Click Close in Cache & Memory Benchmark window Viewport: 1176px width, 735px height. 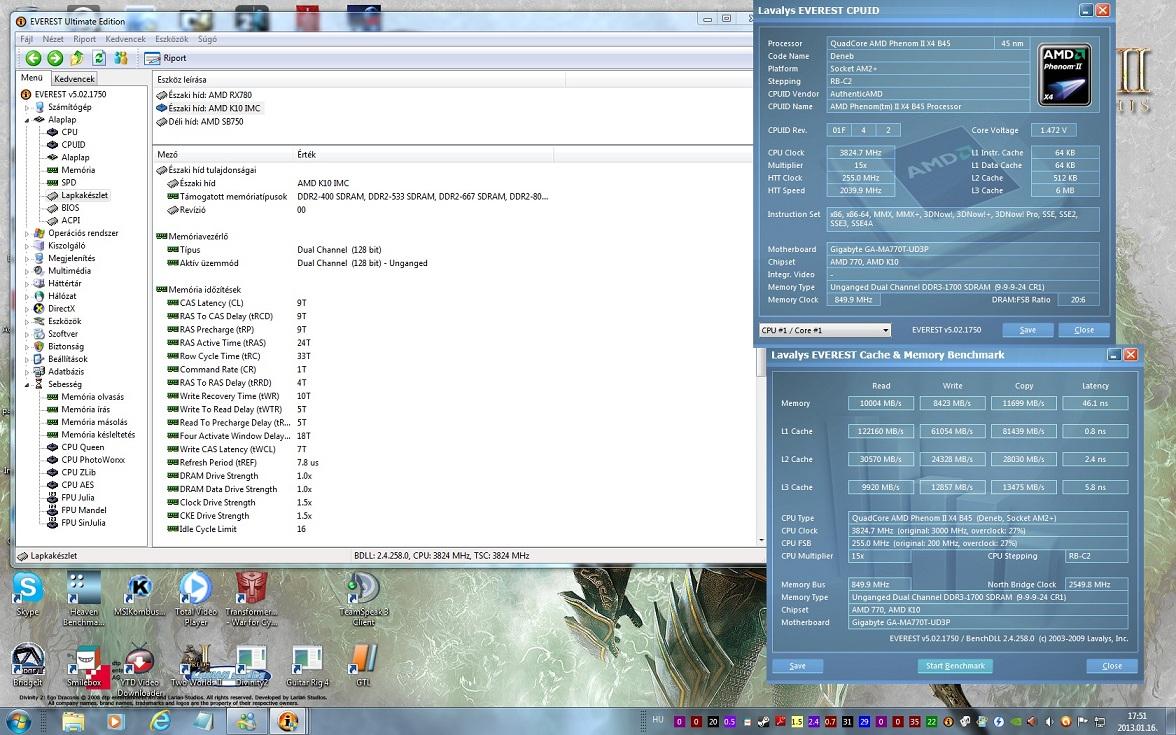pyautogui.click(x=1112, y=666)
